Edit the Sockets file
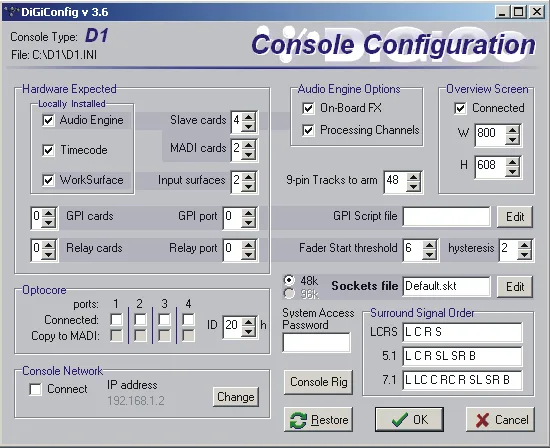 515,287
